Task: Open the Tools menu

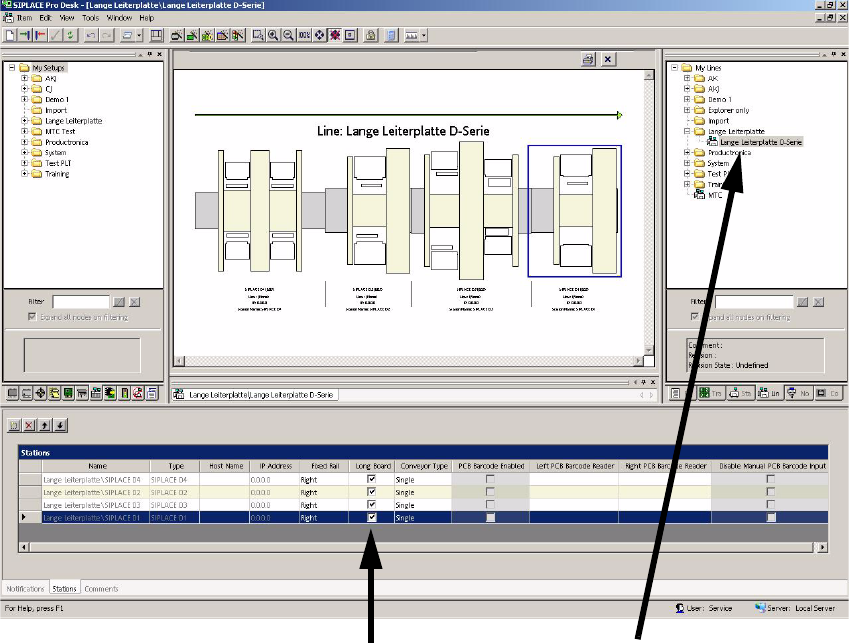Action: [90, 18]
